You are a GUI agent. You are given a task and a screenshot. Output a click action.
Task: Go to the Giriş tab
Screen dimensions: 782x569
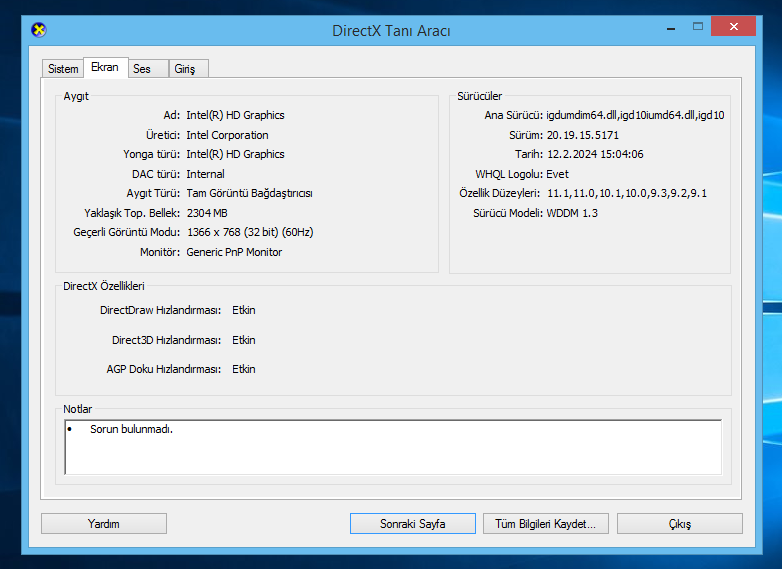coord(189,69)
